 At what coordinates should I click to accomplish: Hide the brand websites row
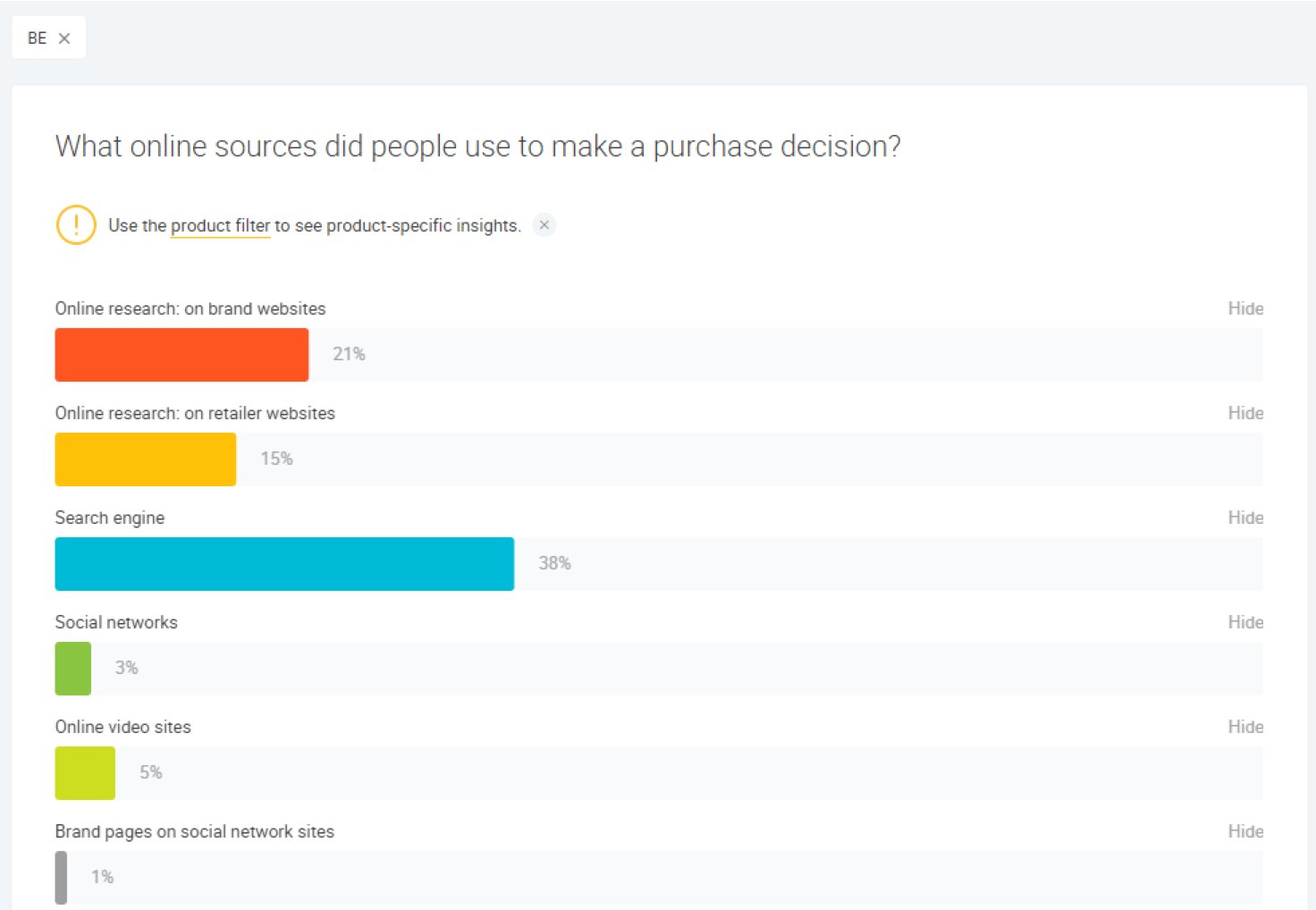point(1244,308)
